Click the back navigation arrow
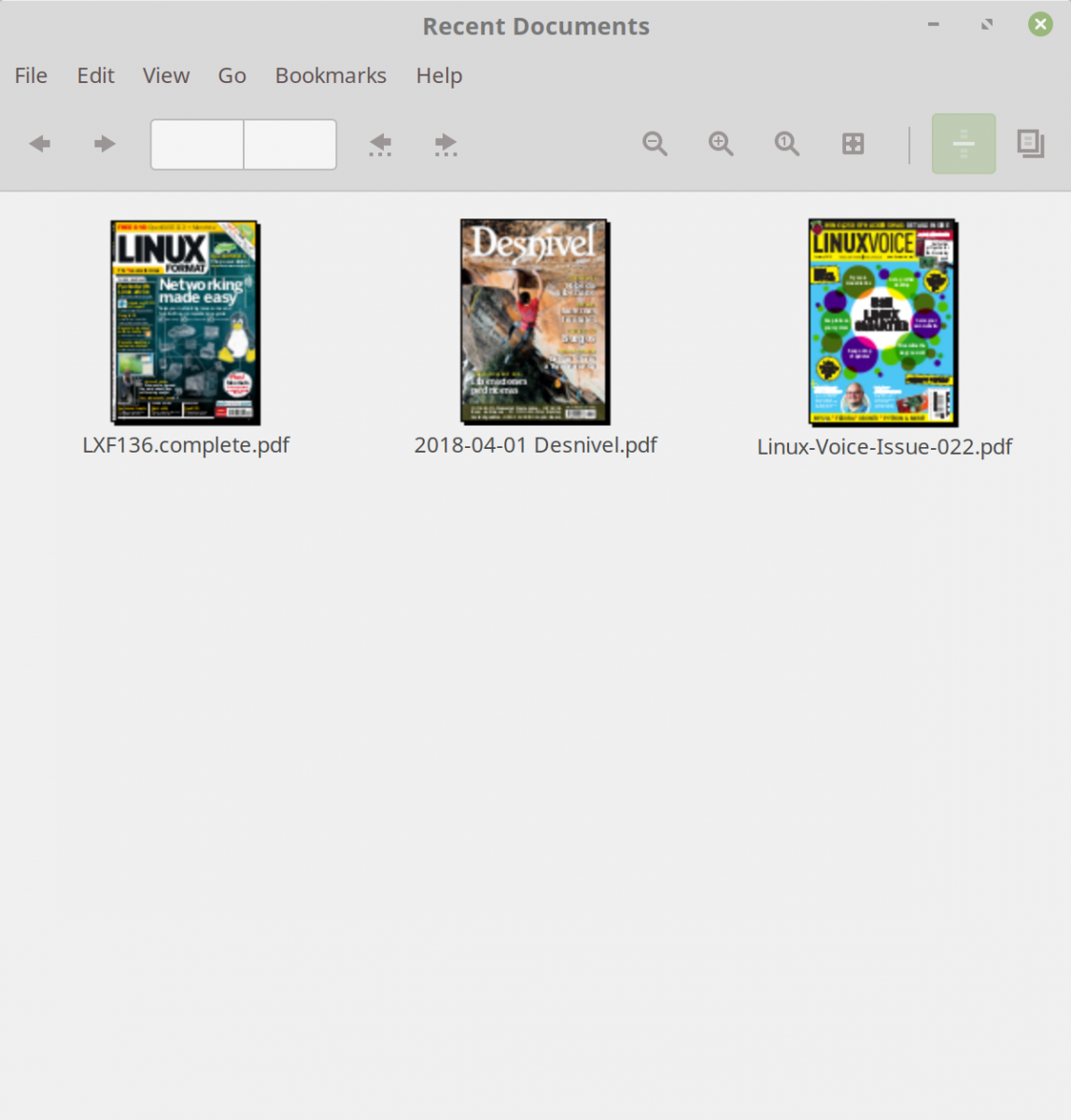The height and width of the screenshot is (1120, 1071). point(39,144)
